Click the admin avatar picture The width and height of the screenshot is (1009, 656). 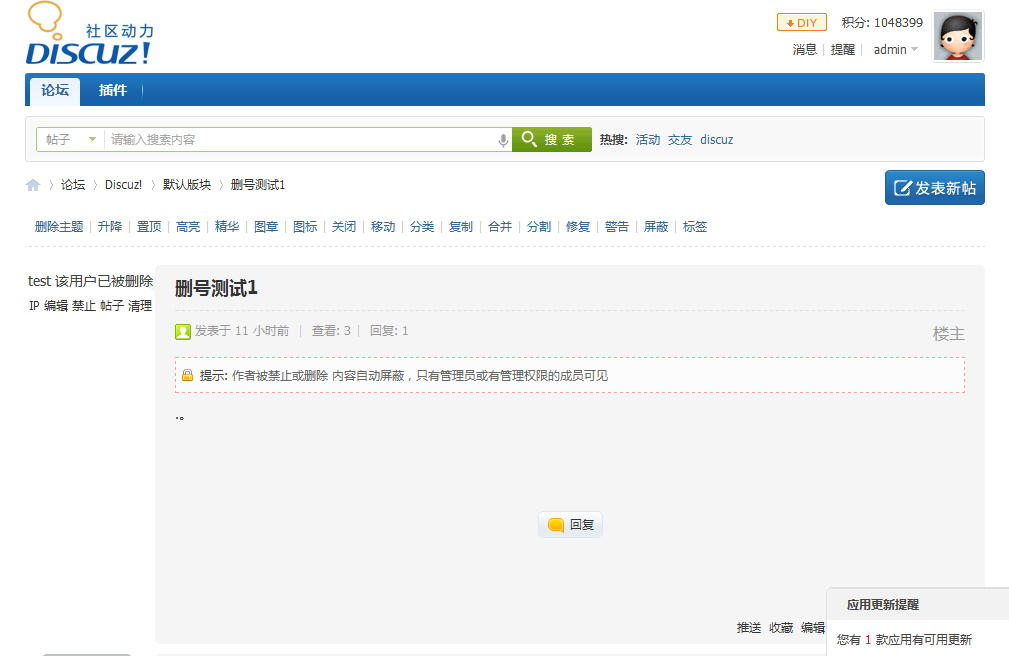958,37
